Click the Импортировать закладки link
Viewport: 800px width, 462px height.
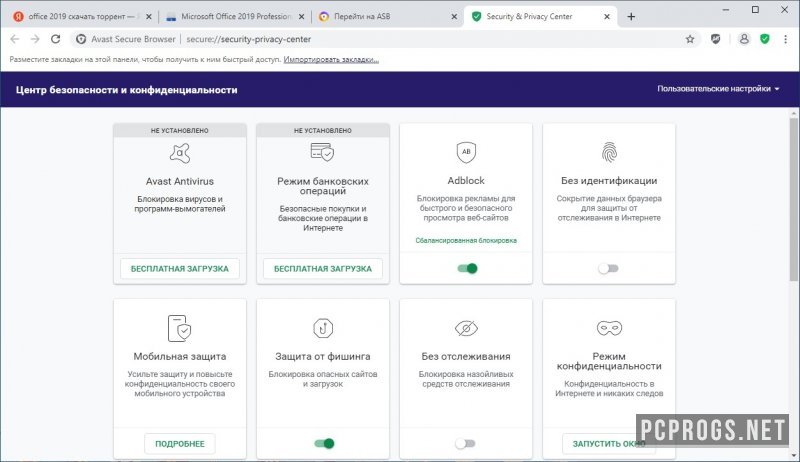point(331,60)
